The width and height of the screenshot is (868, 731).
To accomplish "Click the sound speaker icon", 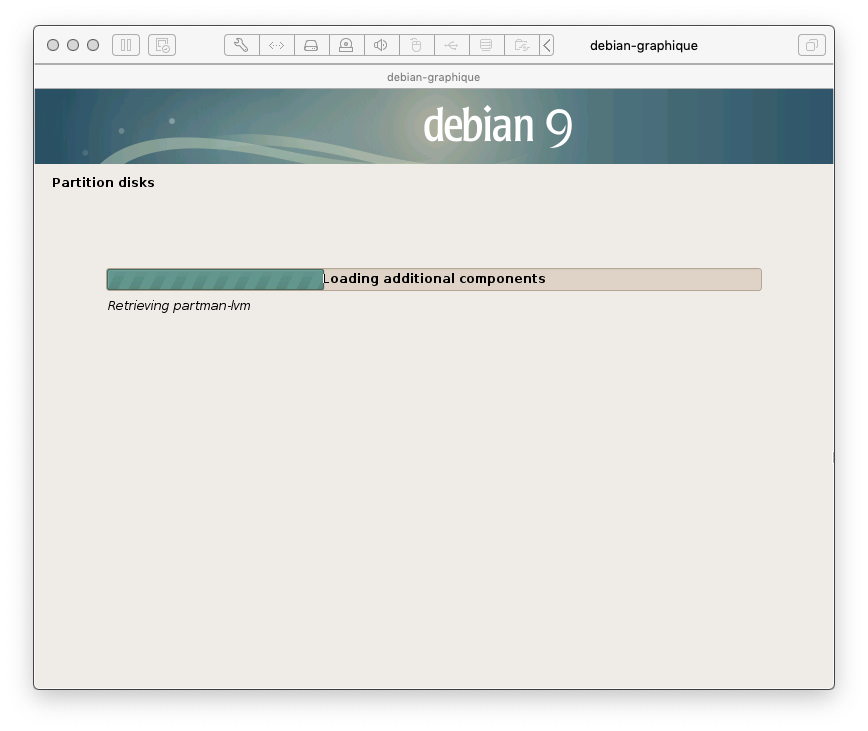I will (381, 45).
